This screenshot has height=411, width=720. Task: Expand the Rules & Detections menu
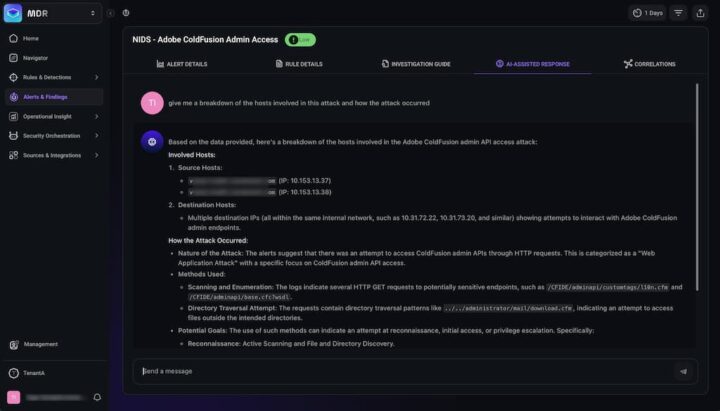[x=96, y=77]
